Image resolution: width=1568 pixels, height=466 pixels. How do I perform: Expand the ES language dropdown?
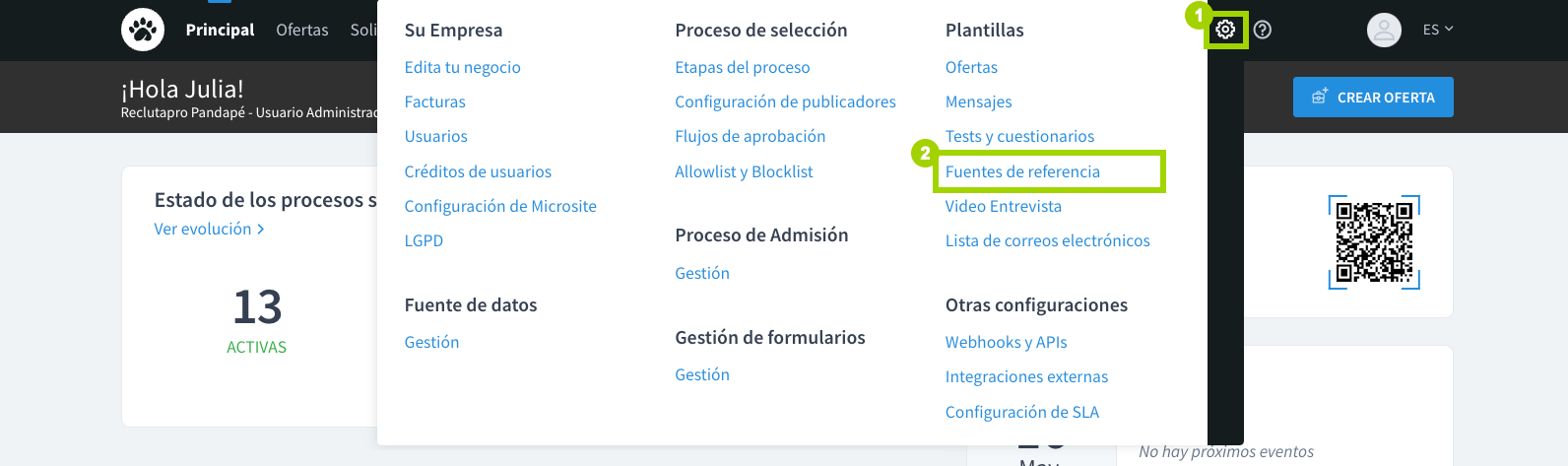(1438, 30)
